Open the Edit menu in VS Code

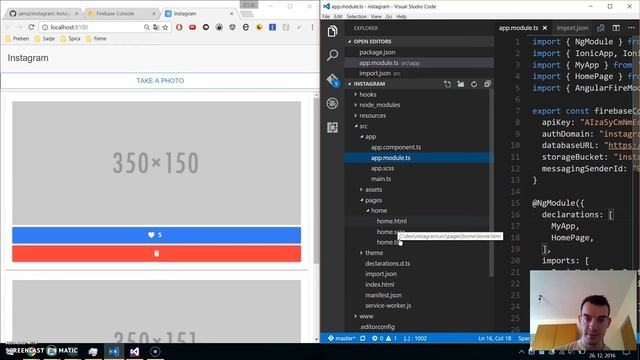tap(338, 17)
